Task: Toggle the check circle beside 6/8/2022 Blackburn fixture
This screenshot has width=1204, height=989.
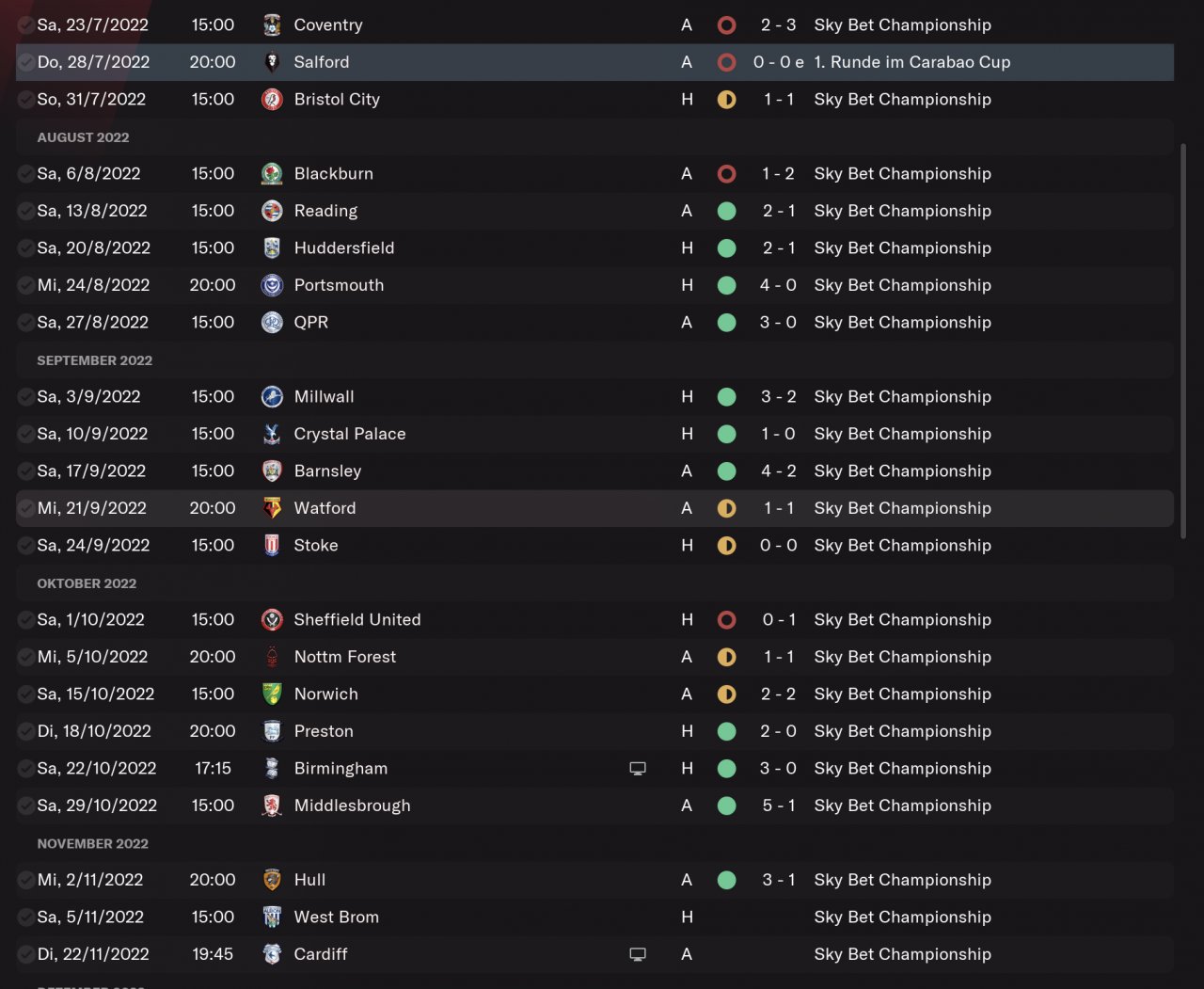Action: click(26, 174)
